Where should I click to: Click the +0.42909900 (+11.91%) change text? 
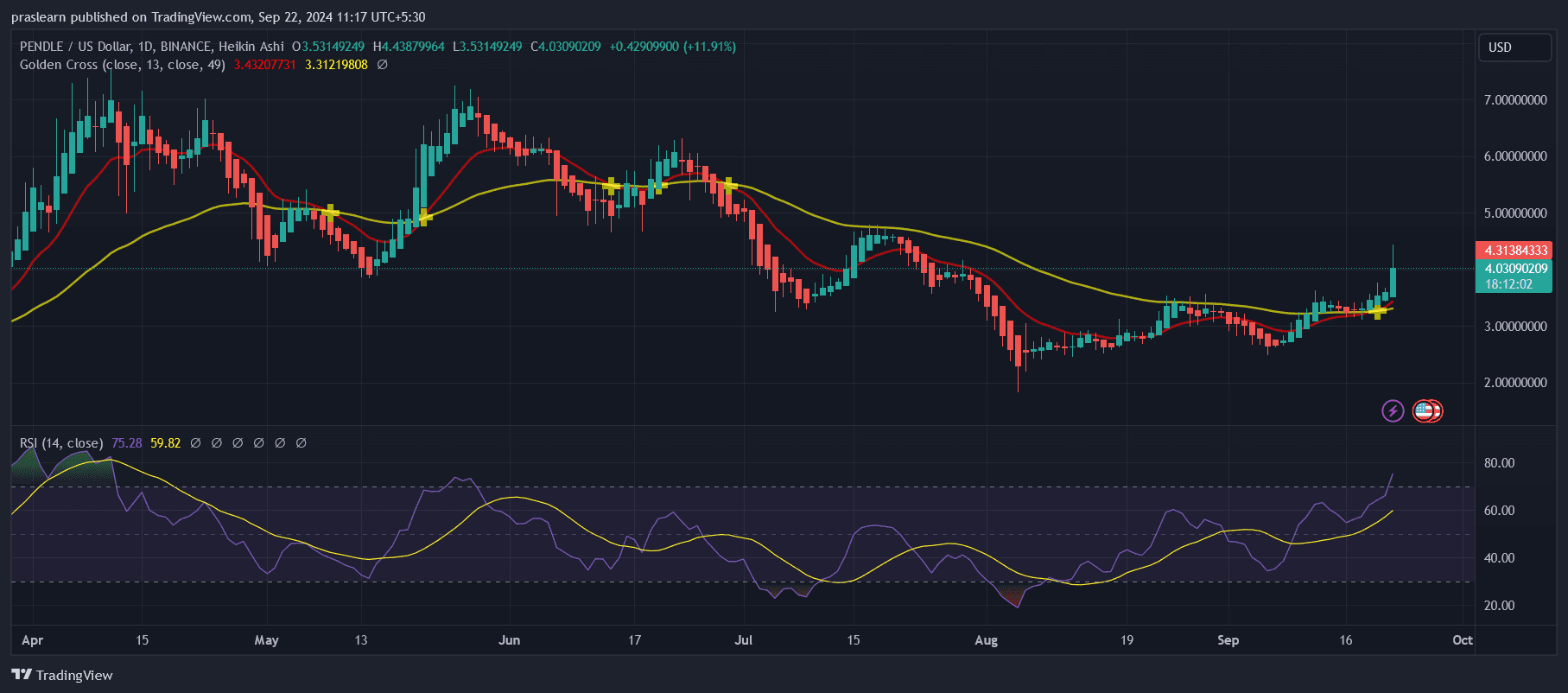coord(673,47)
